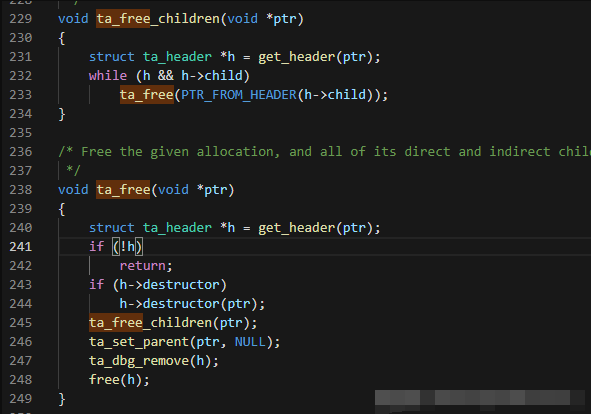This screenshot has height=414, width=591.
Task: Click the comment terminator */ on line 237
Action: [x=73, y=171]
